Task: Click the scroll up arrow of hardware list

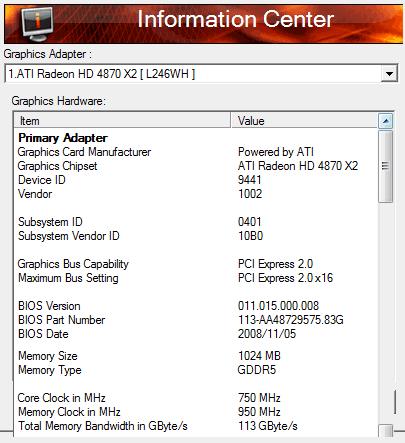Action: (x=386, y=121)
